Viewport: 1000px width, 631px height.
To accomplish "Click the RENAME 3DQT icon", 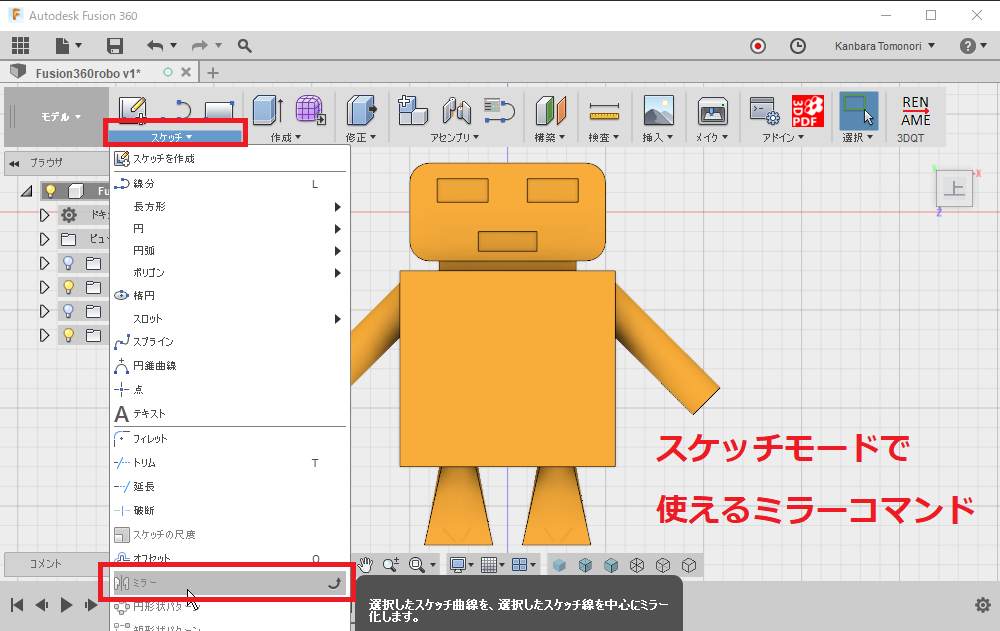I will click(x=915, y=111).
